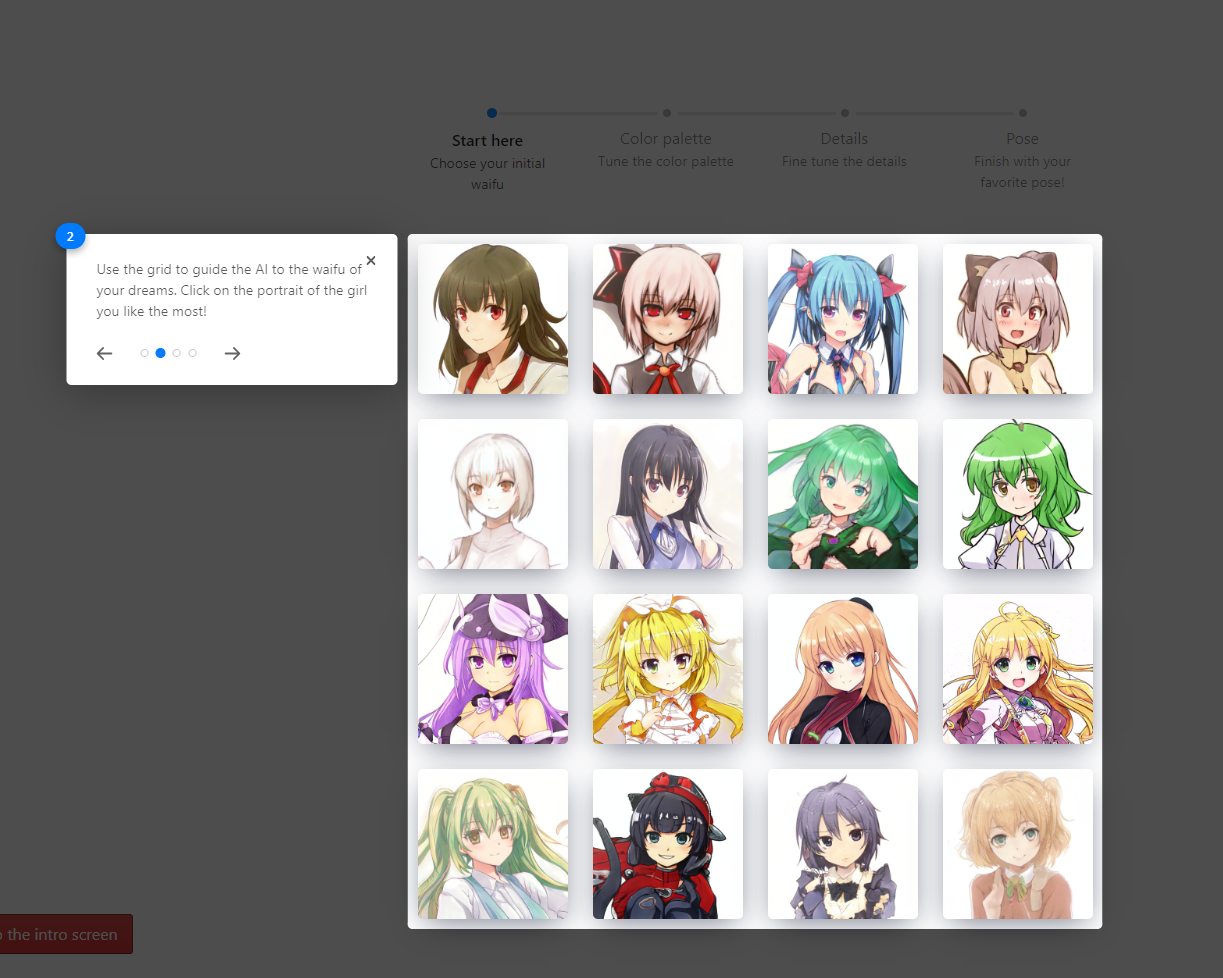Choose the long black-haired girl portrait
This screenshot has height=978, width=1223.
pyautogui.click(x=668, y=494)
